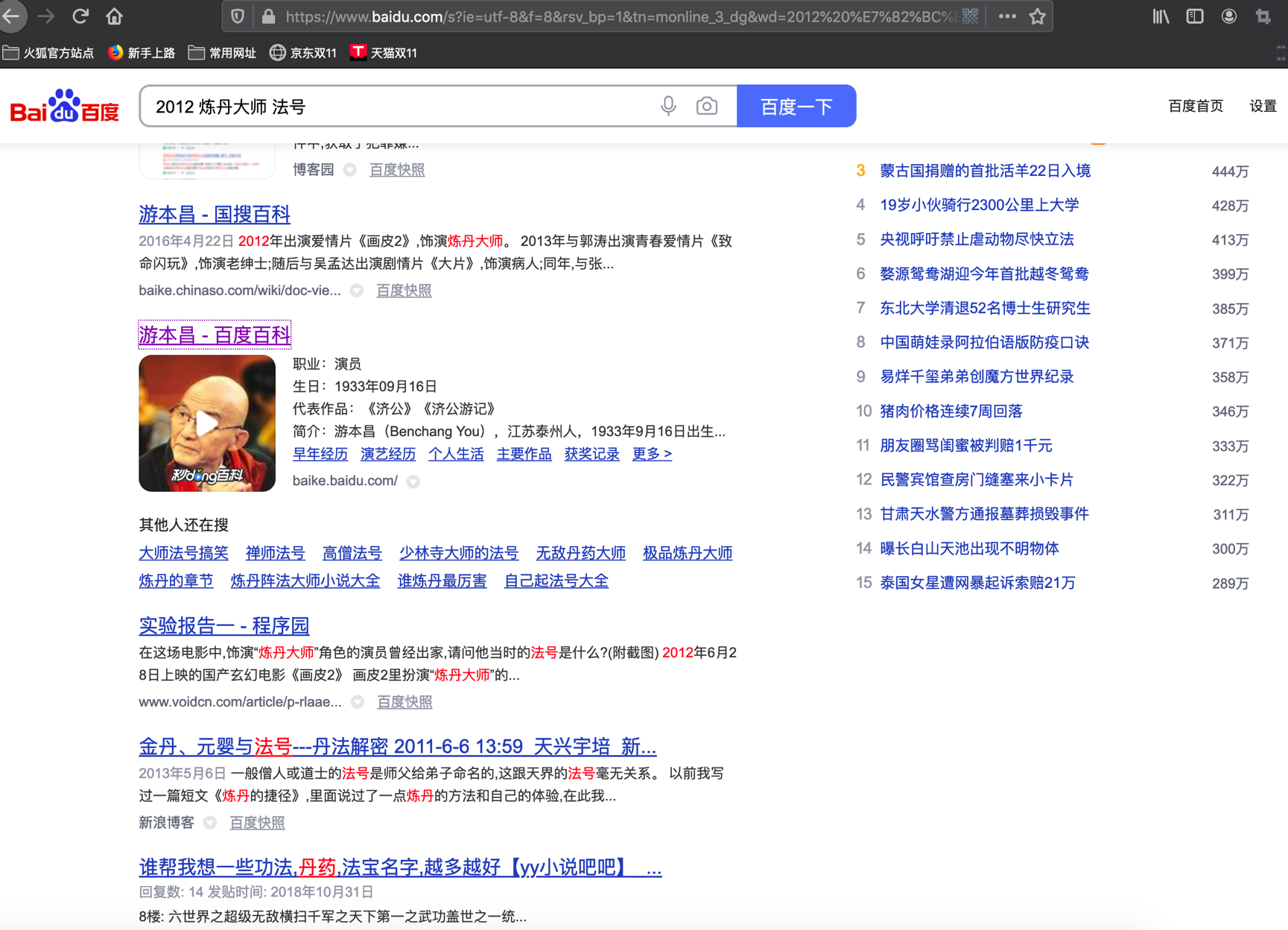
Task: Open 百度快照 for the voidcn result
Action: tap(405, 702)
